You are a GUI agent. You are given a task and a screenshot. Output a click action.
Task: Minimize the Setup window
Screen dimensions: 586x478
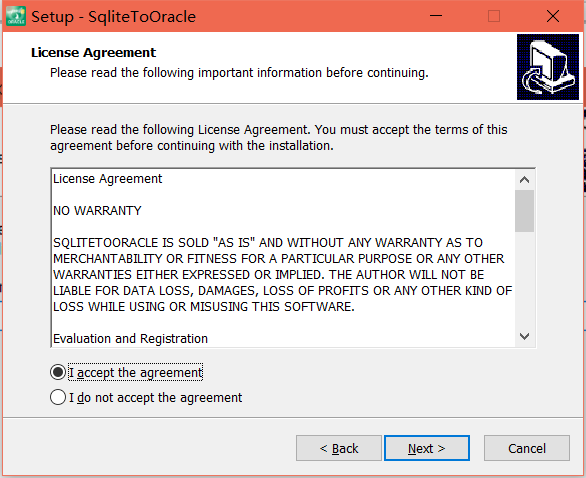coord(436,16)
